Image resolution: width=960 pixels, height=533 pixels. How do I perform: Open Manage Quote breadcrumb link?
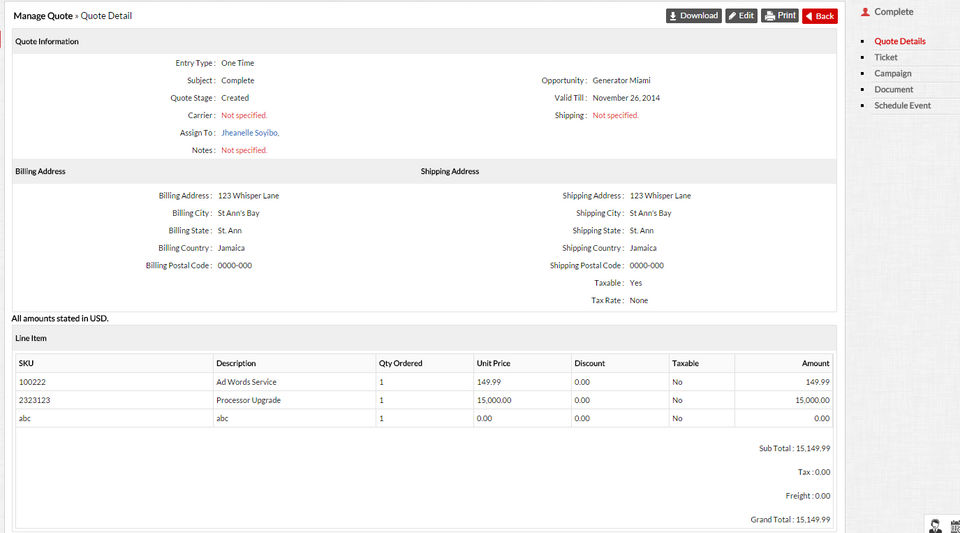click(x=43, y=16)
